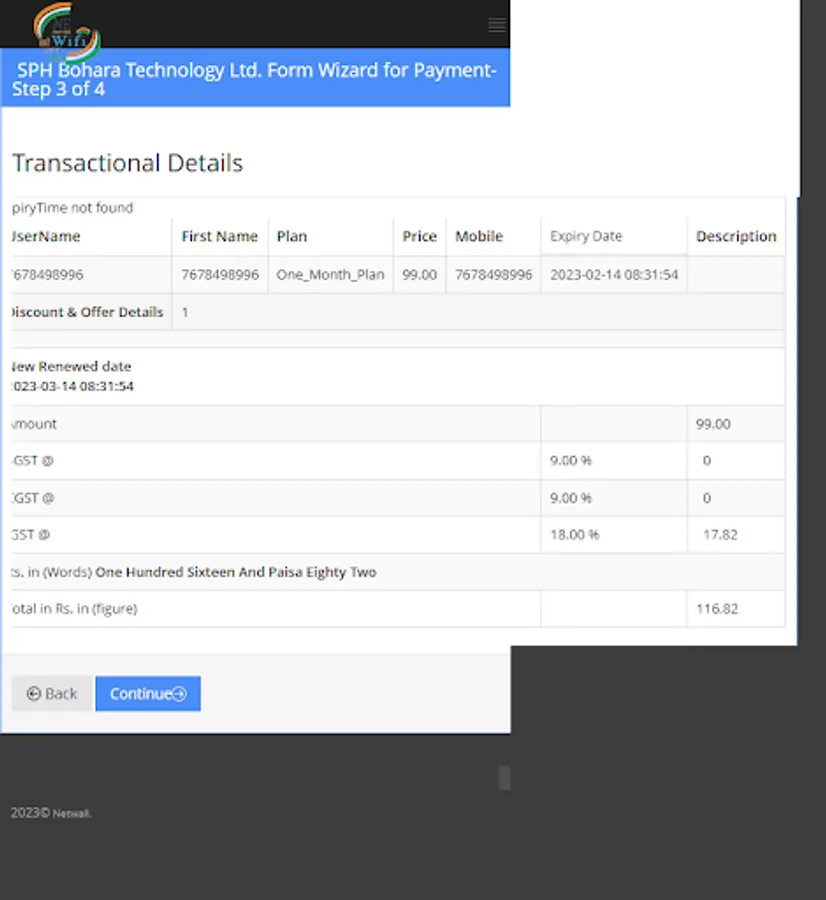The image size is (826, 900).
Task: Click the 'Time not found' message
Action: pos(72,208)
